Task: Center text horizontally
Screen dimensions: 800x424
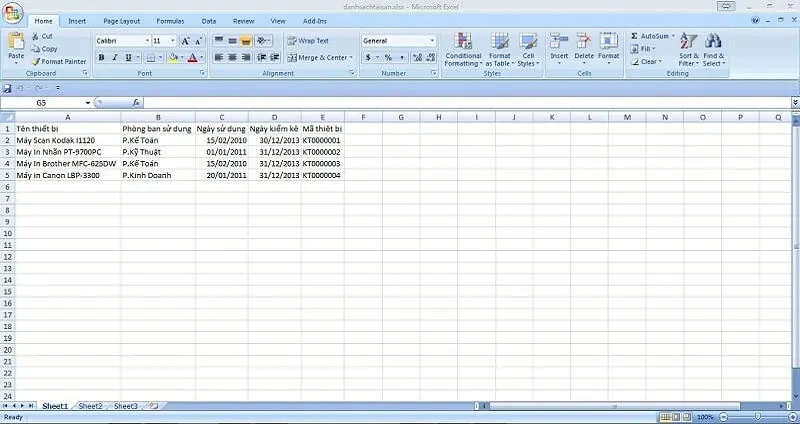Action: click(232, 58)
